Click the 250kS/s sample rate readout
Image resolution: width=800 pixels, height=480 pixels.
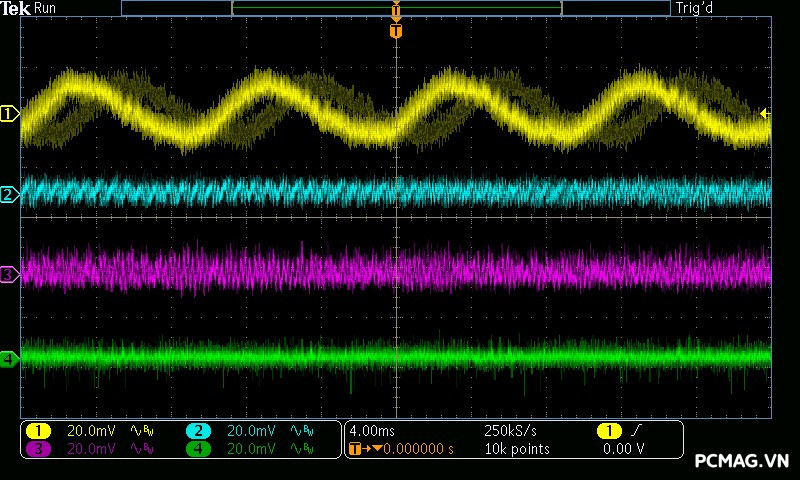click(512, 431)
